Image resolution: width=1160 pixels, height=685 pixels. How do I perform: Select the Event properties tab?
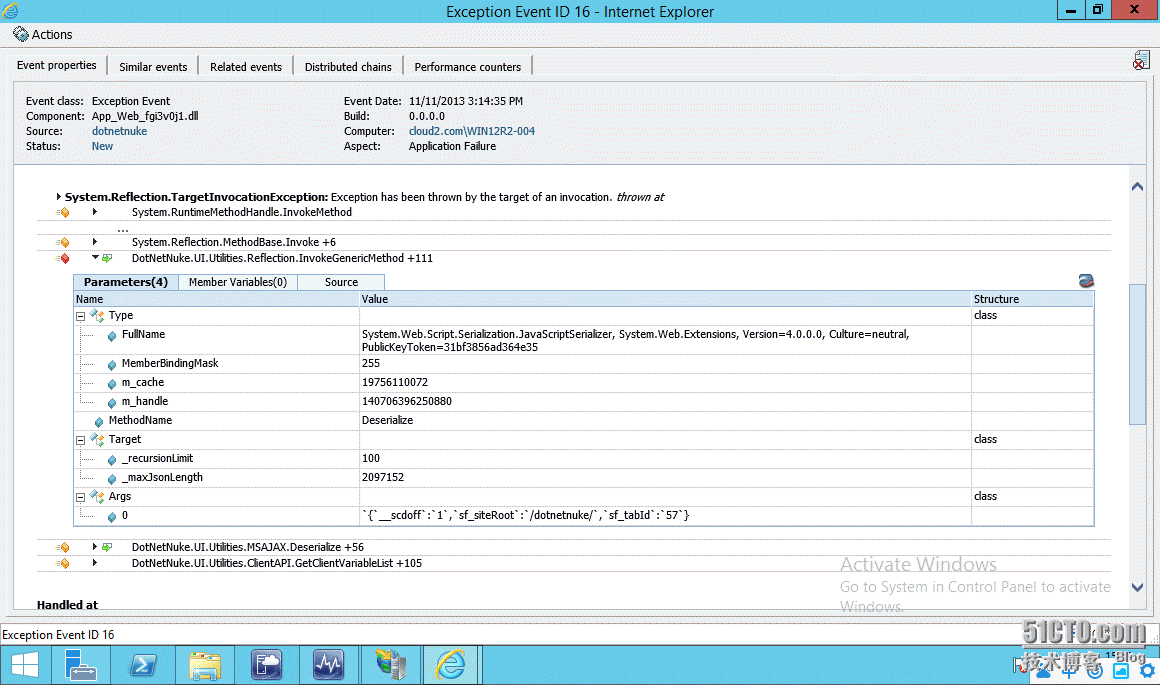point(56,65)
